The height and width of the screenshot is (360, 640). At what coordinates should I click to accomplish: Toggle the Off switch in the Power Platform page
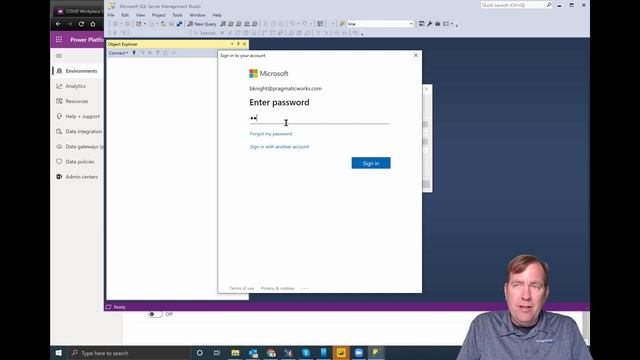coord(155,314)
